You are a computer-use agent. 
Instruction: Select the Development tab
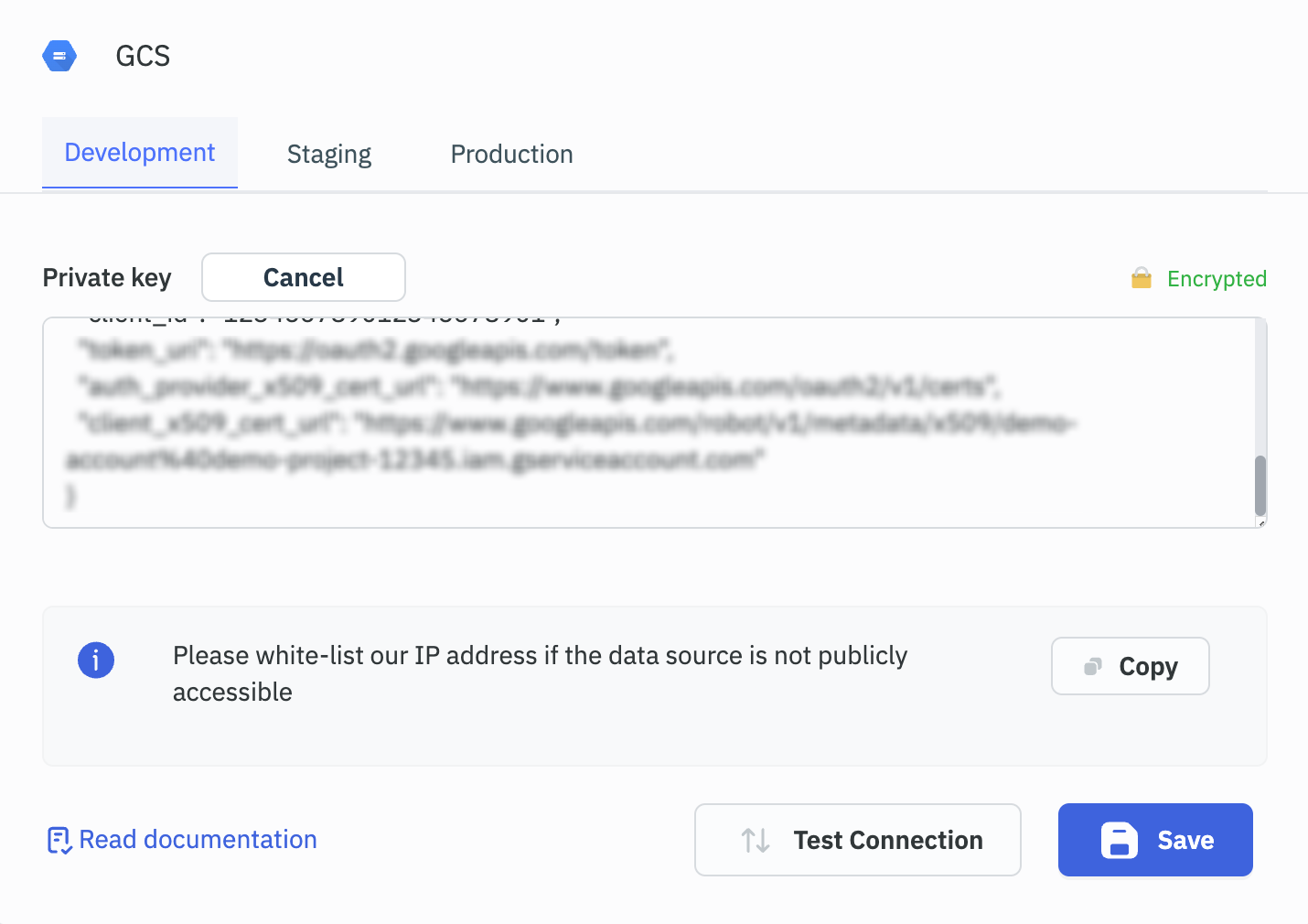139,152
